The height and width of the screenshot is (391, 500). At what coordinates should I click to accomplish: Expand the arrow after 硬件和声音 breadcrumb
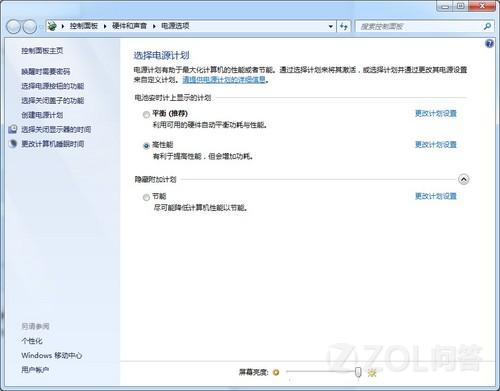(154, 26)
